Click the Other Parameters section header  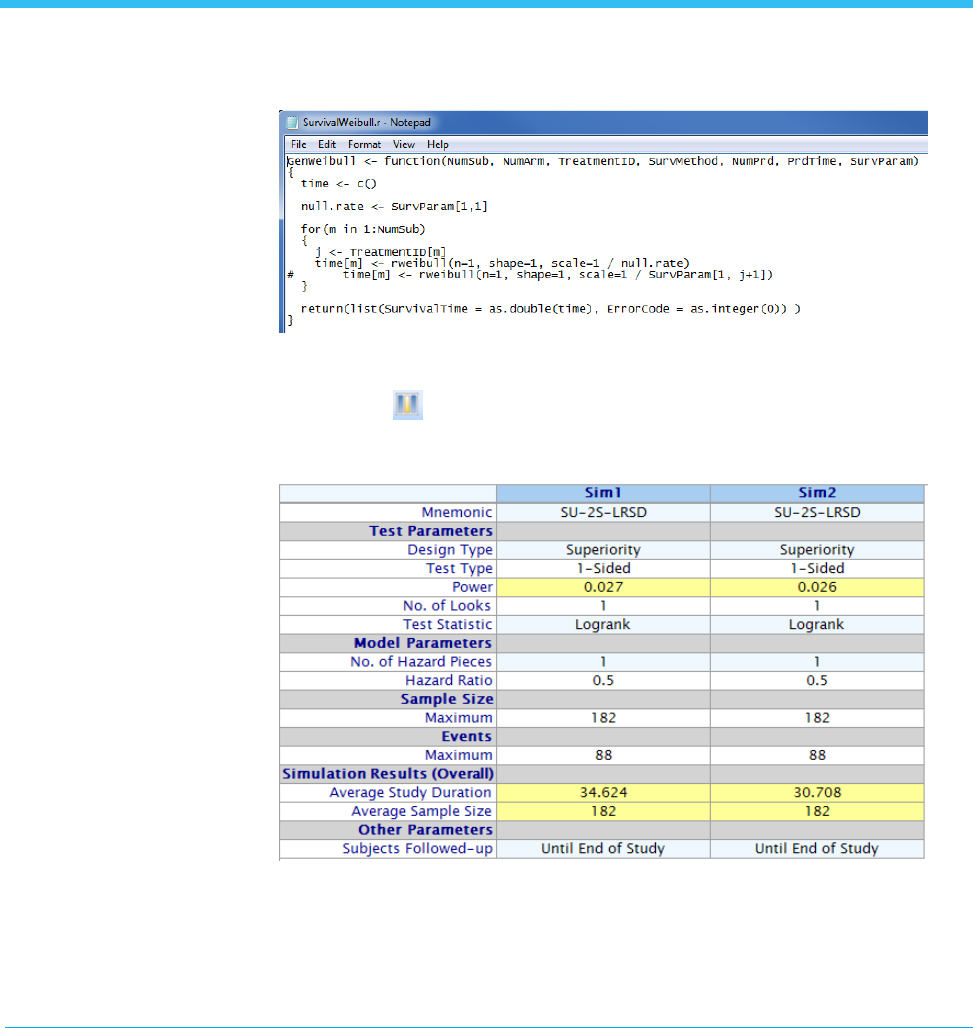point(426,830)
